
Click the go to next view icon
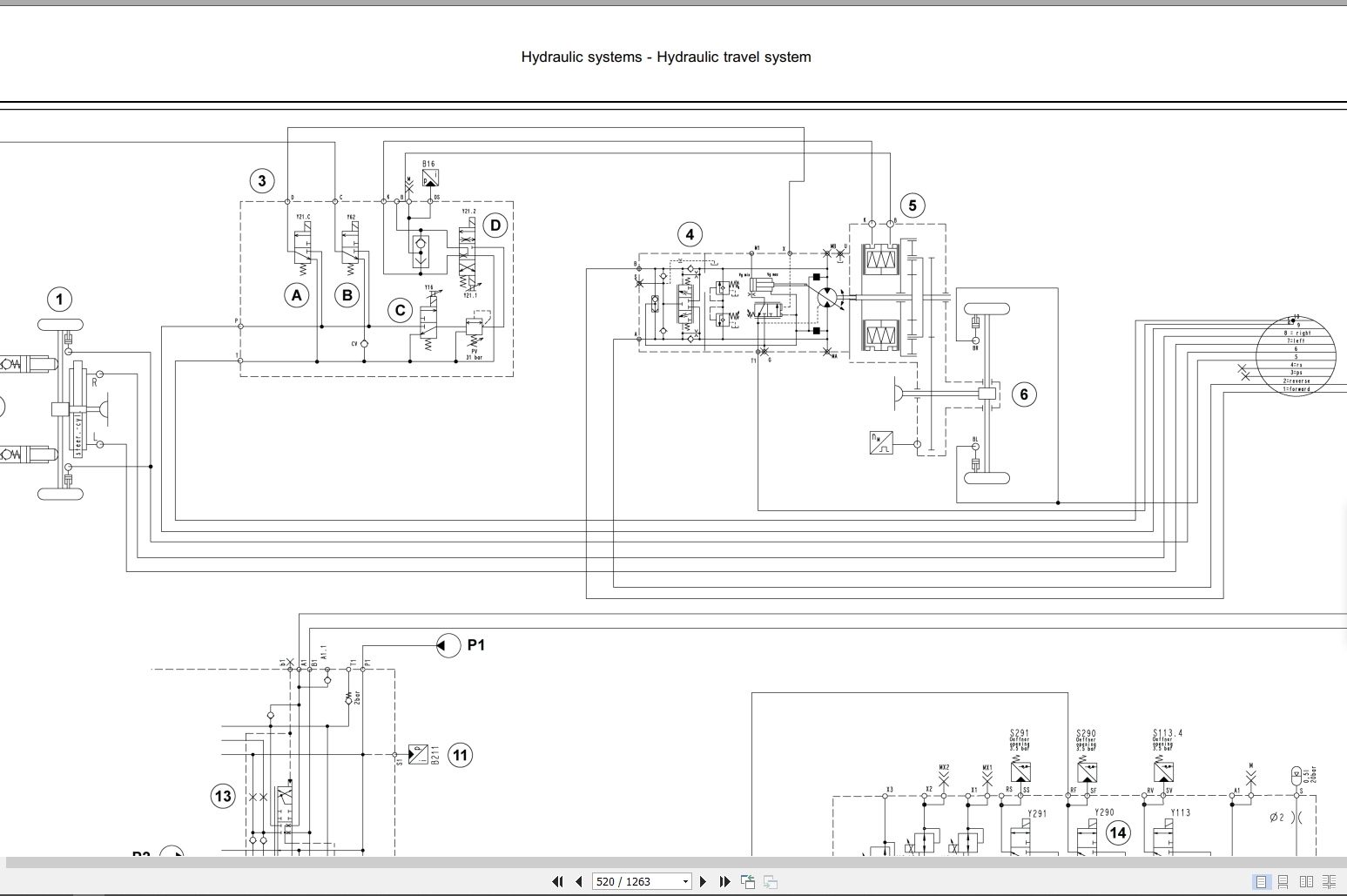click(x=771, y=881)
